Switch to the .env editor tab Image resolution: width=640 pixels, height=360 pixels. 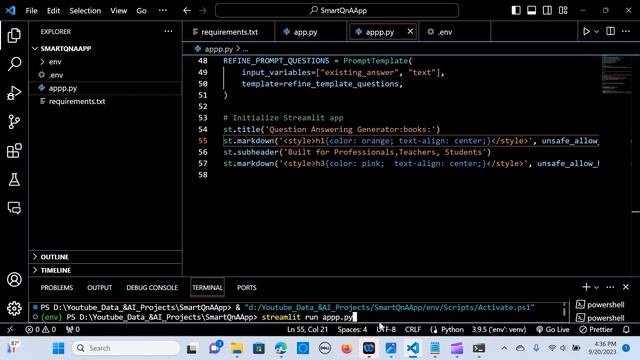[445, 32]
